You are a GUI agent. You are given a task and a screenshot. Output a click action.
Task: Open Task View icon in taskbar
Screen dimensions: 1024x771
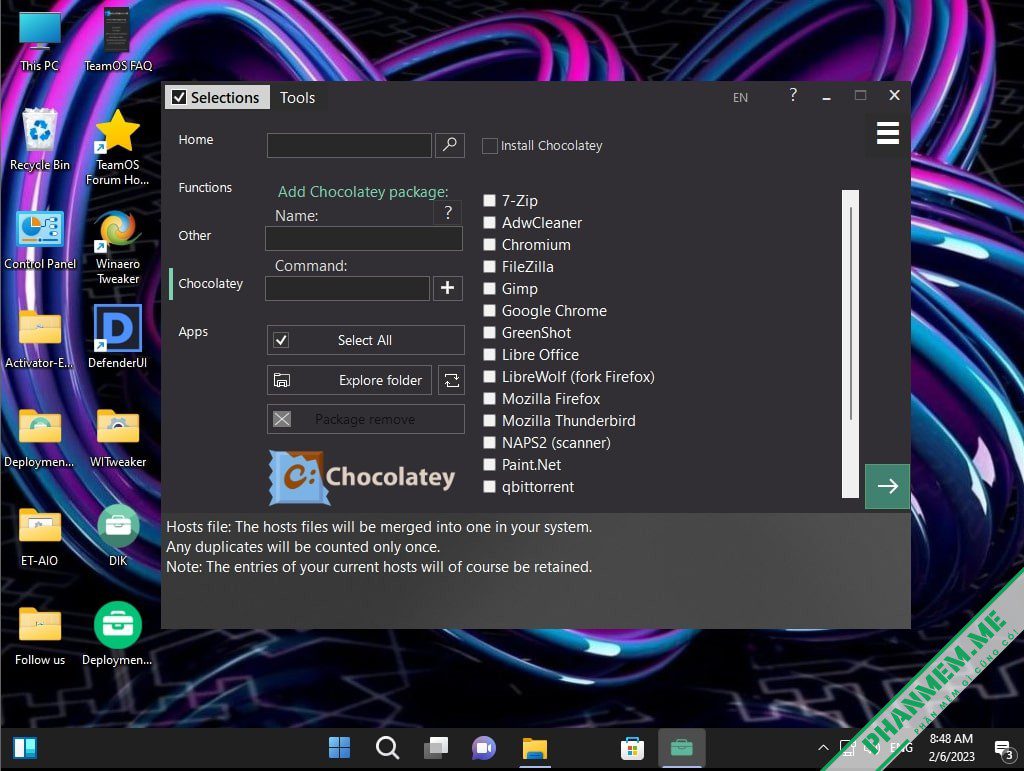coord(436,747)
